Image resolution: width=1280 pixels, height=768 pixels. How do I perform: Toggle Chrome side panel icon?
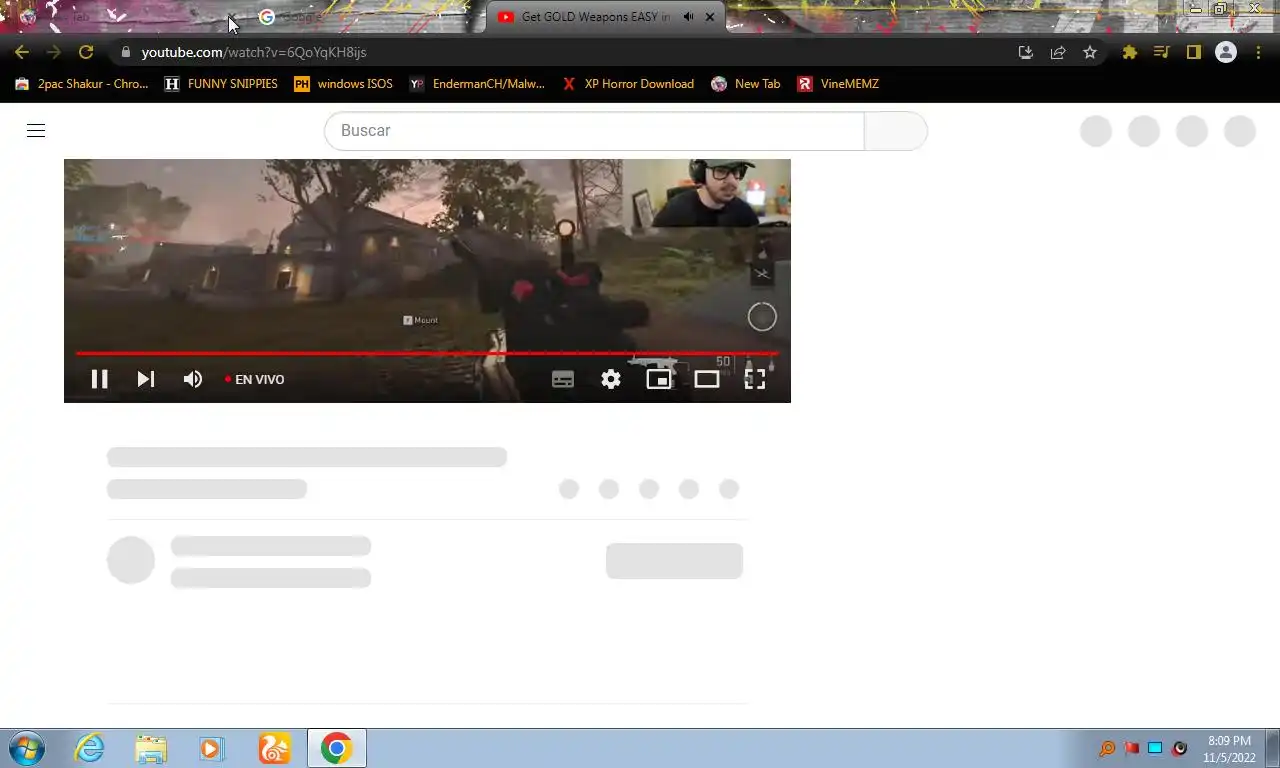click(x=1194, y=52)
